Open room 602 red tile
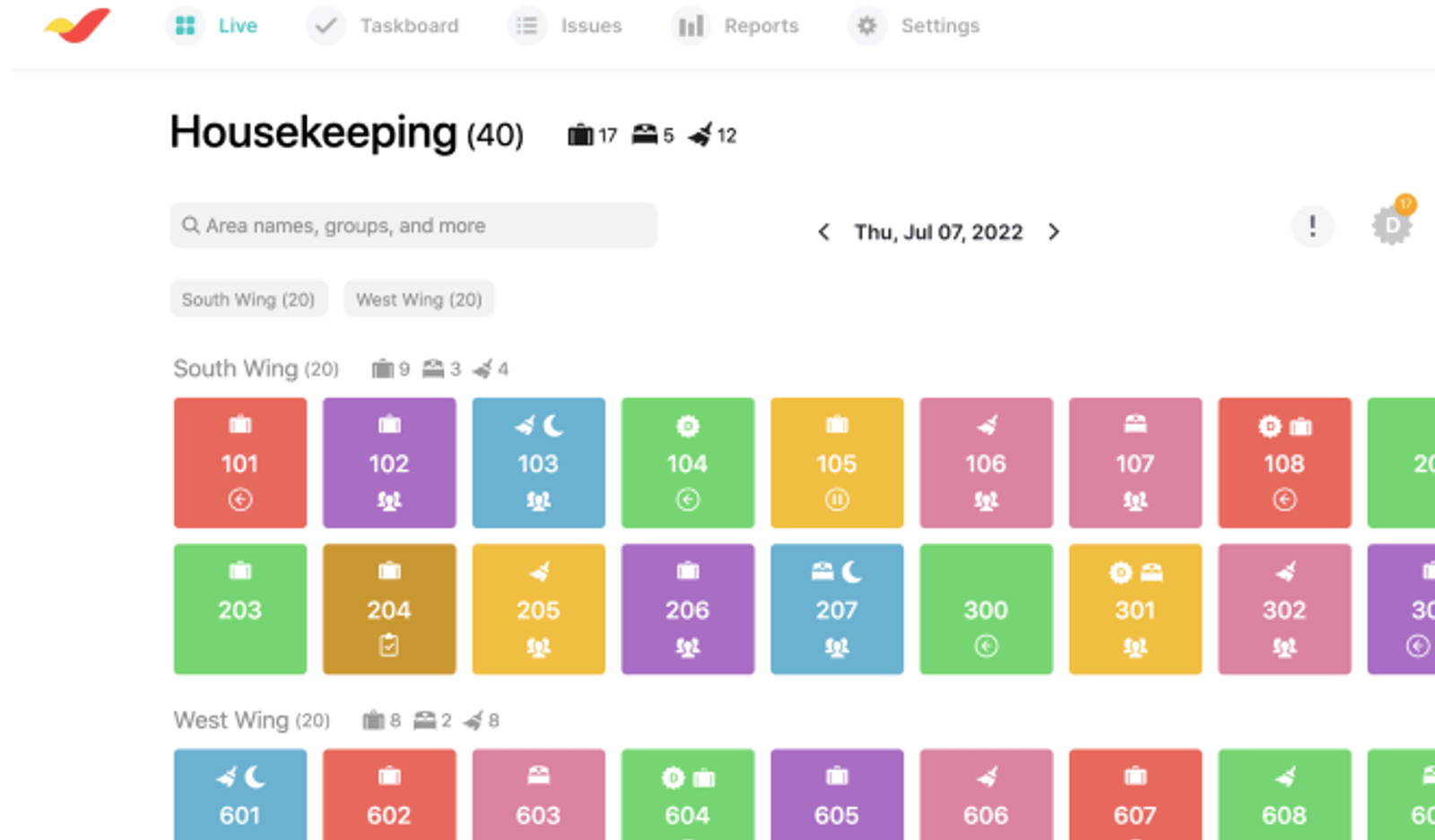The height and width of the screenshot is (840, 1435). click(x=389, y=795)
